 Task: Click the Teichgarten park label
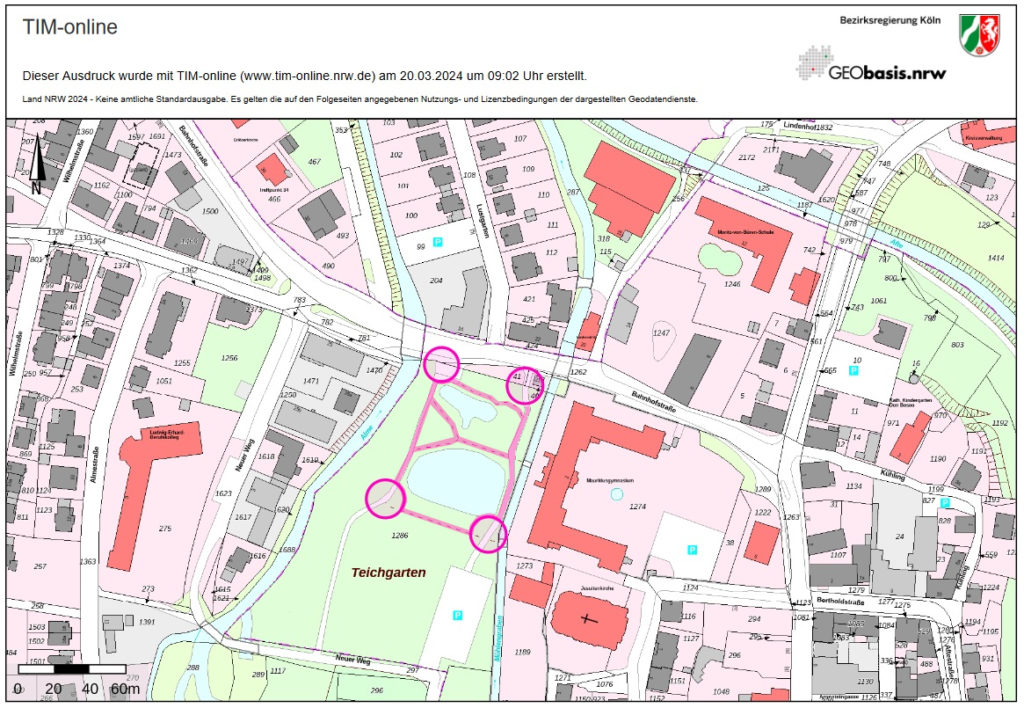pyautogui.click(x=388, y=572)
